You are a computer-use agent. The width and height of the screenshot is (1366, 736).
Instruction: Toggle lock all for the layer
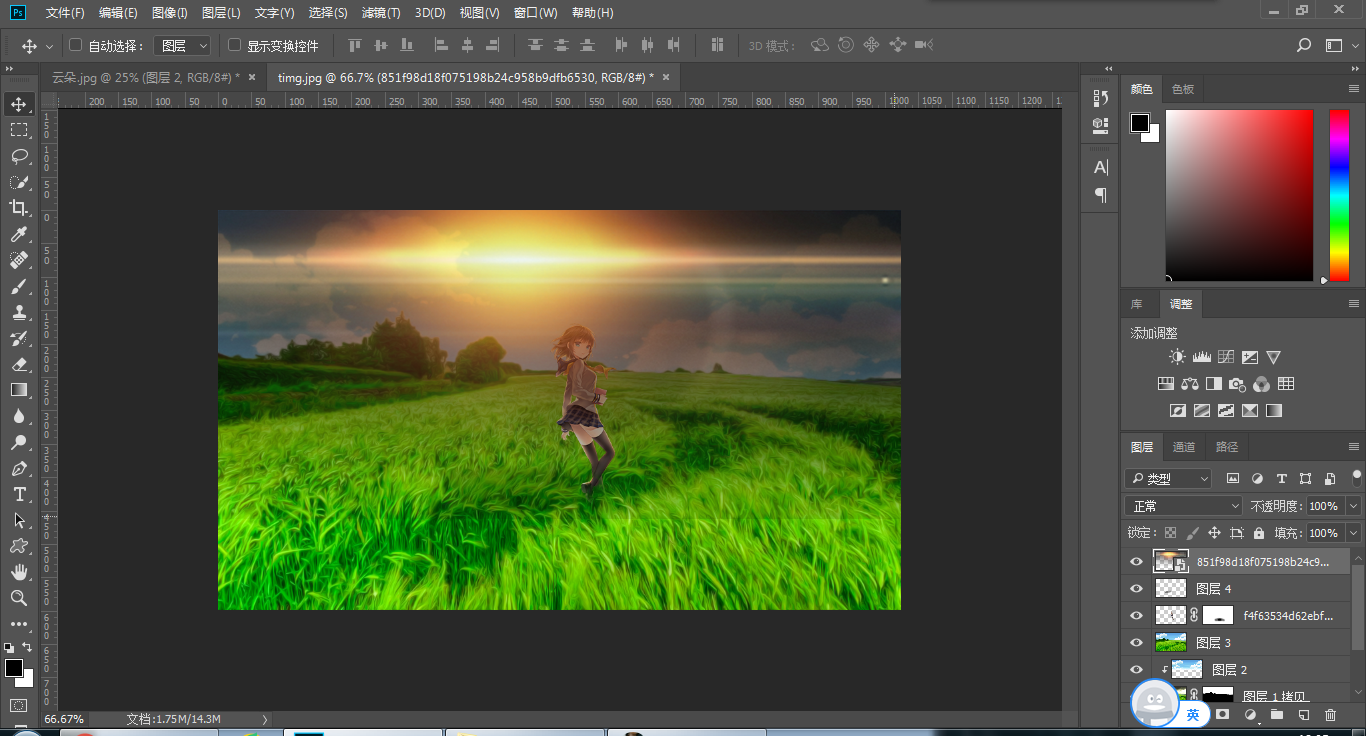pyautogui.click(x=1259, y=533)
